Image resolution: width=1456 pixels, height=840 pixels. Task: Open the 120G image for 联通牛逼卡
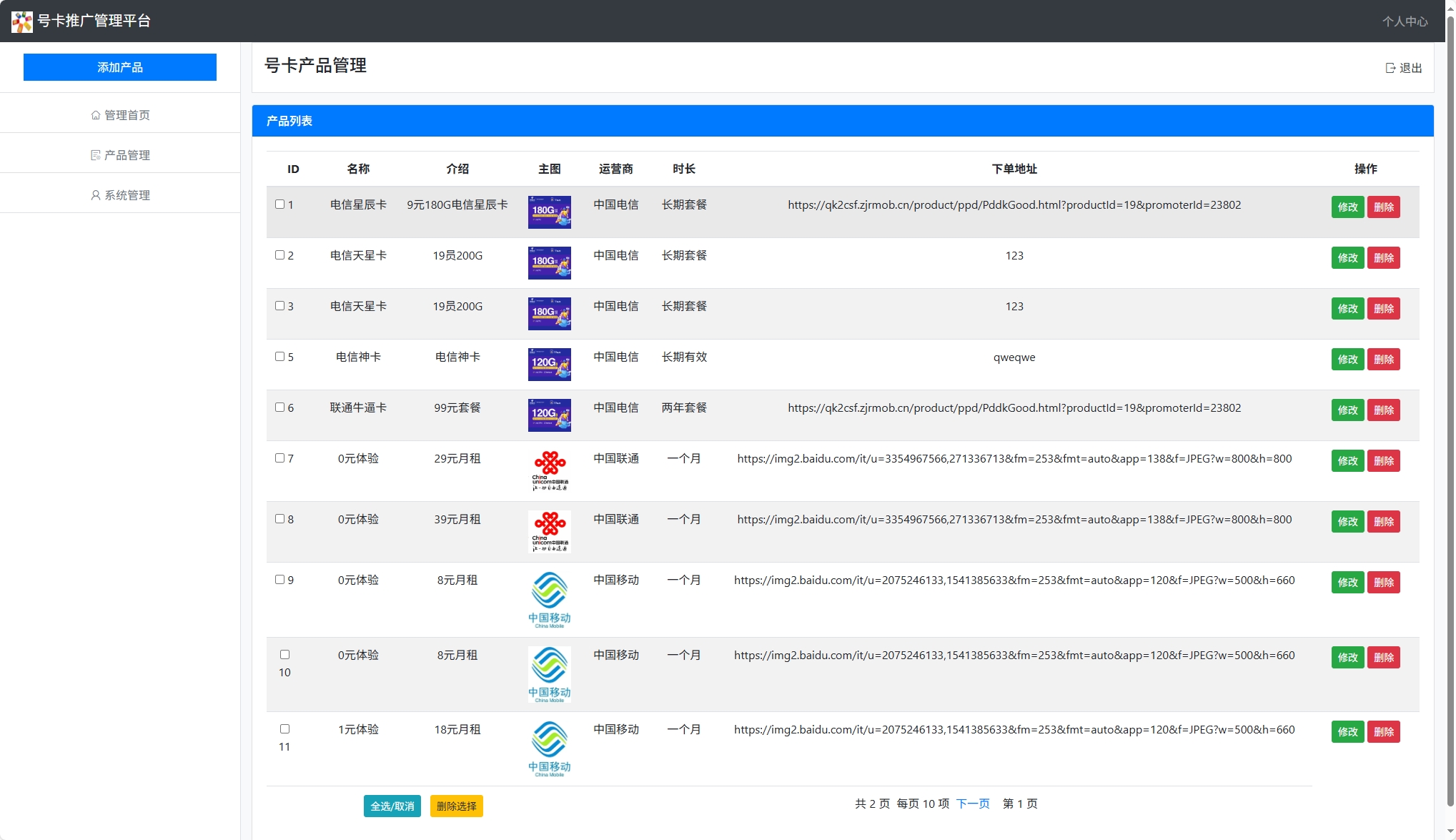click(550, 415)
